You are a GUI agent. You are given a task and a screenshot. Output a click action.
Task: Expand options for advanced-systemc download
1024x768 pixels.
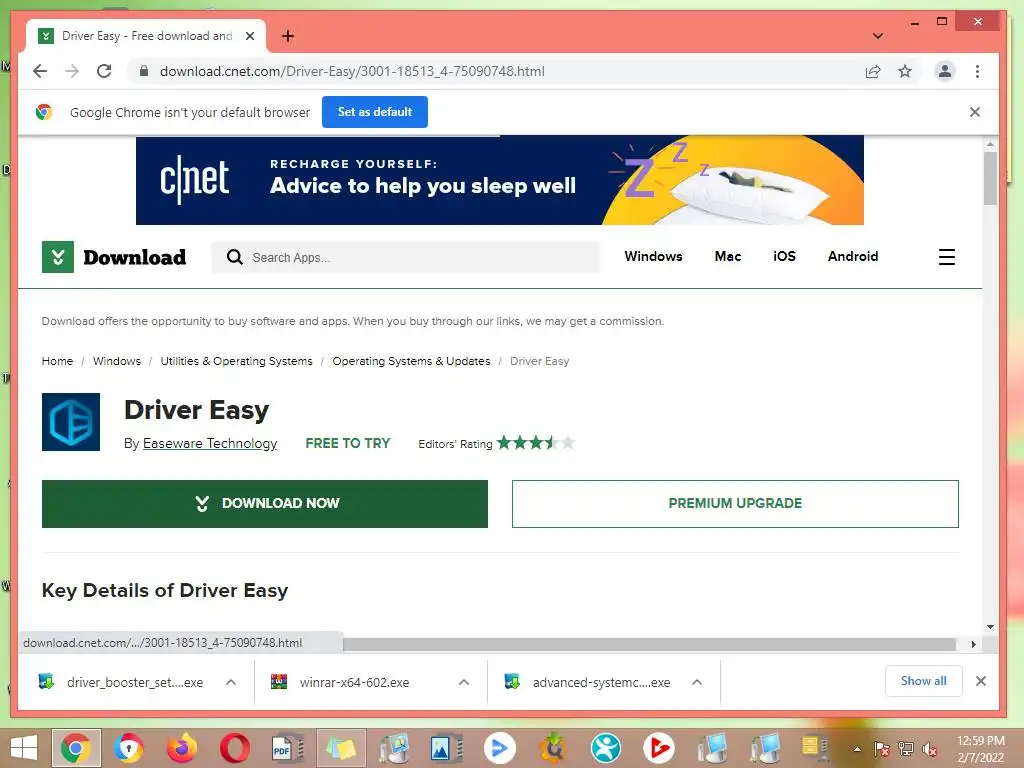[x=697, y=682]
